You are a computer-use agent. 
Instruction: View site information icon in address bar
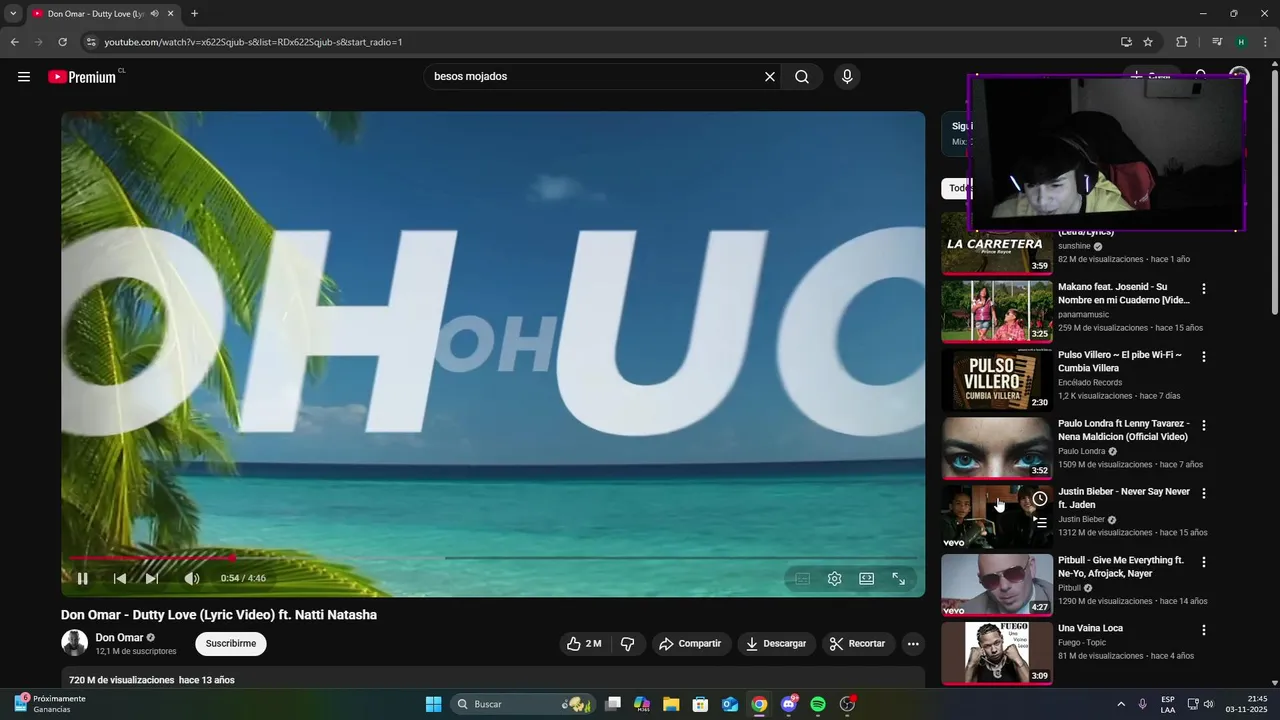(91, 42)
